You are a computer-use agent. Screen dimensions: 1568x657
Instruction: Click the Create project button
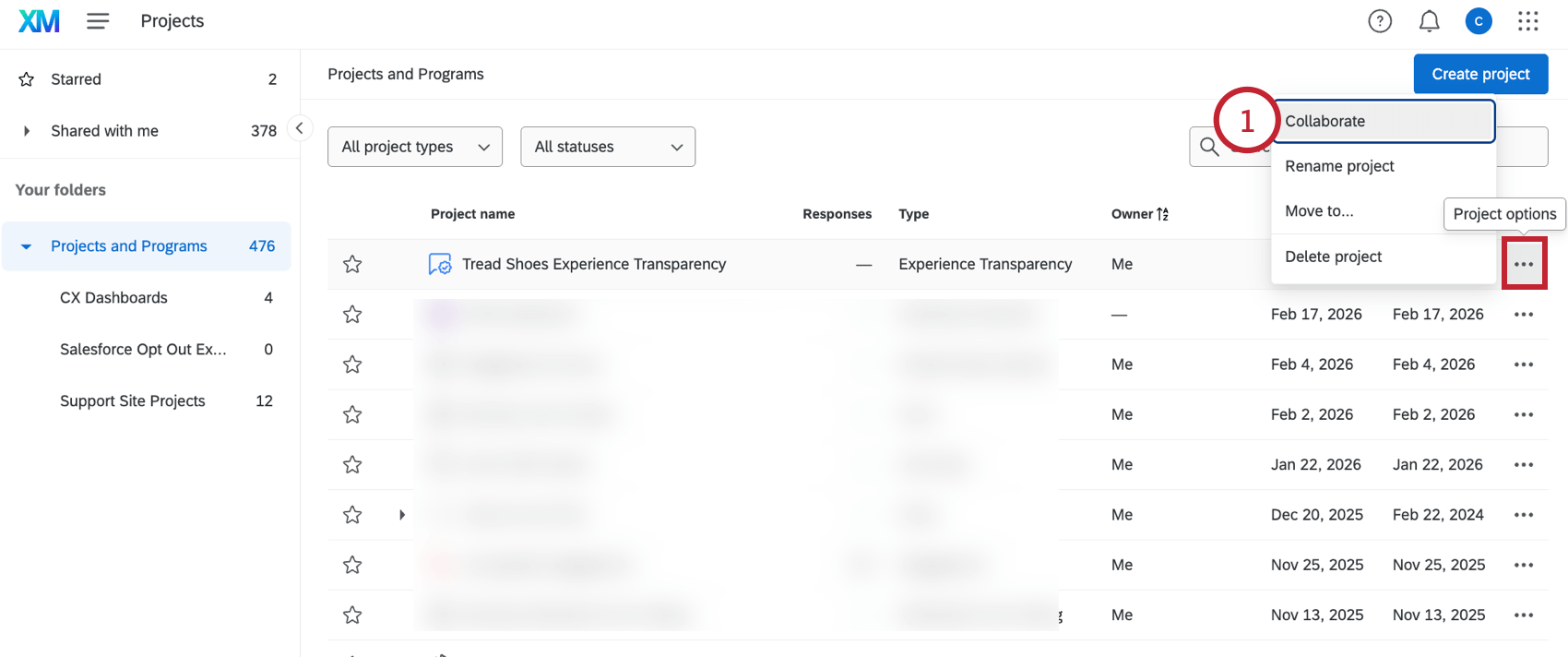pyautogui.click(x=1480, y=74)
